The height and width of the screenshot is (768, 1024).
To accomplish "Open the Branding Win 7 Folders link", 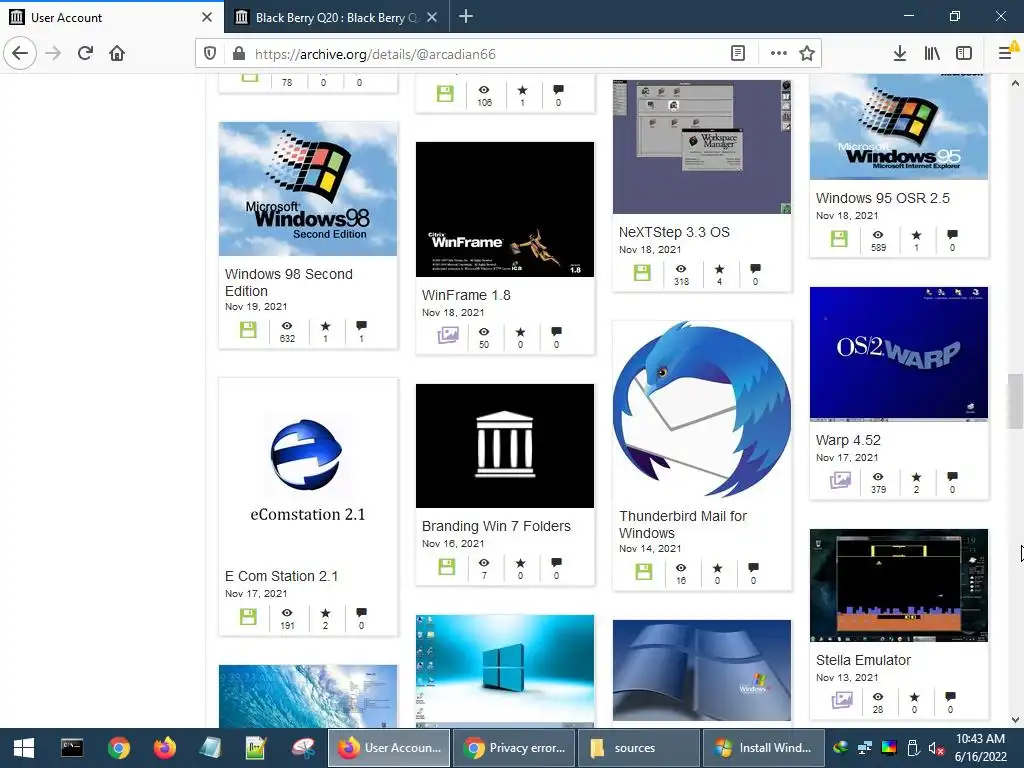I will coord(496,526).
